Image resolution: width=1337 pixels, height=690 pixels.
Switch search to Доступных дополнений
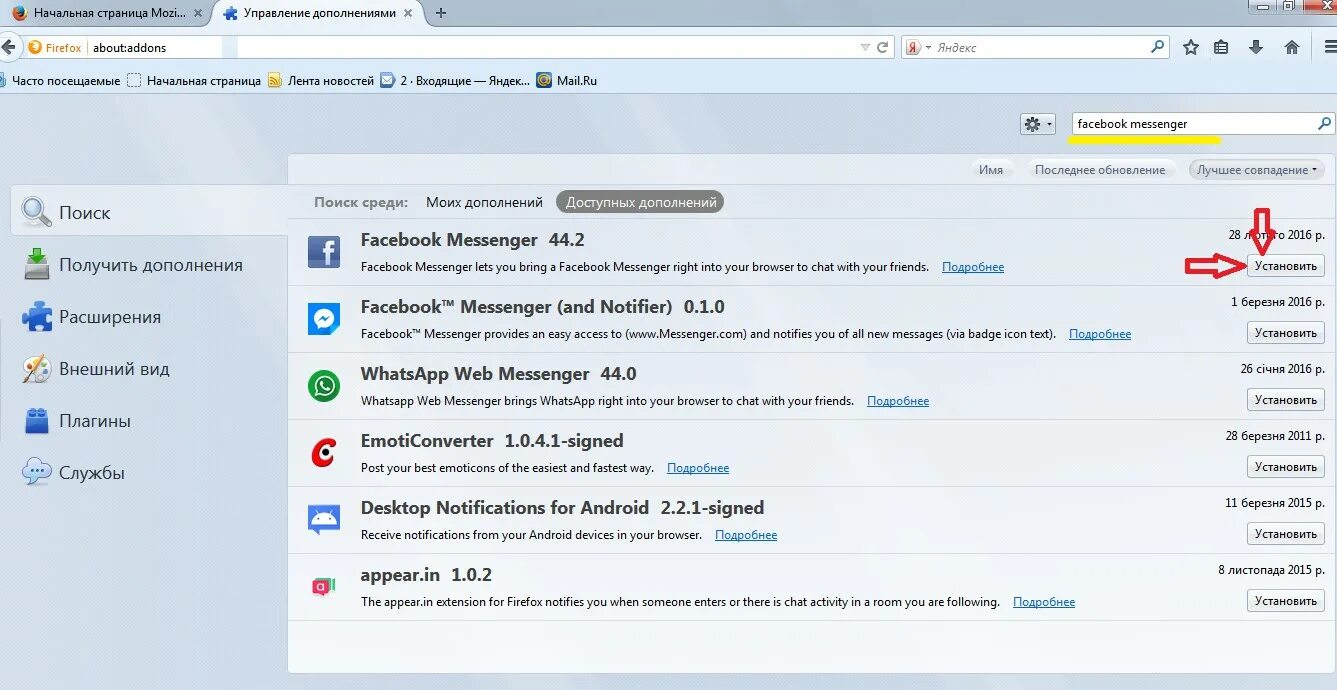tap(641, 202)
